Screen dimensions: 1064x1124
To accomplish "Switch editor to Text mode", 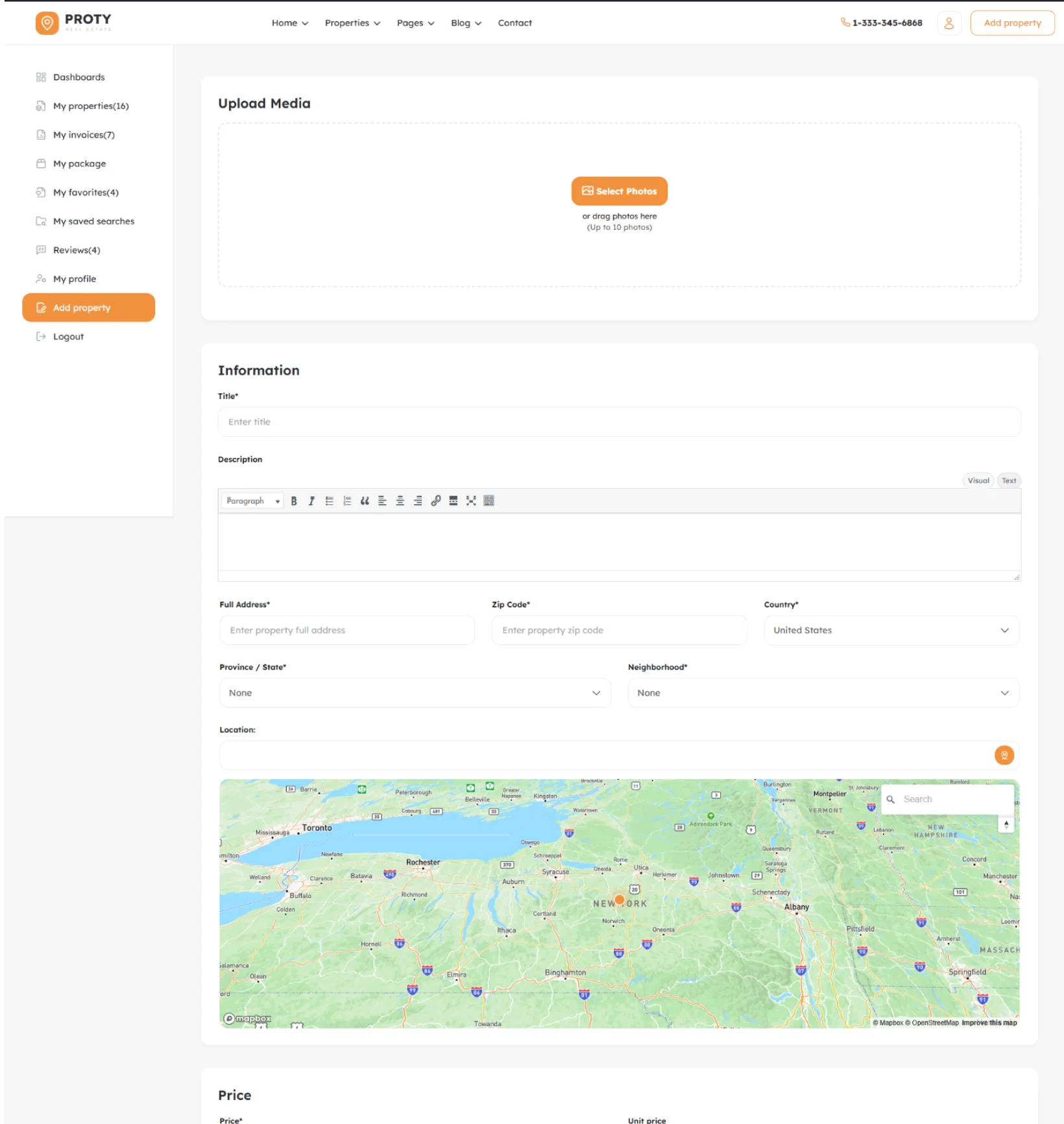I will point(1008,481).
